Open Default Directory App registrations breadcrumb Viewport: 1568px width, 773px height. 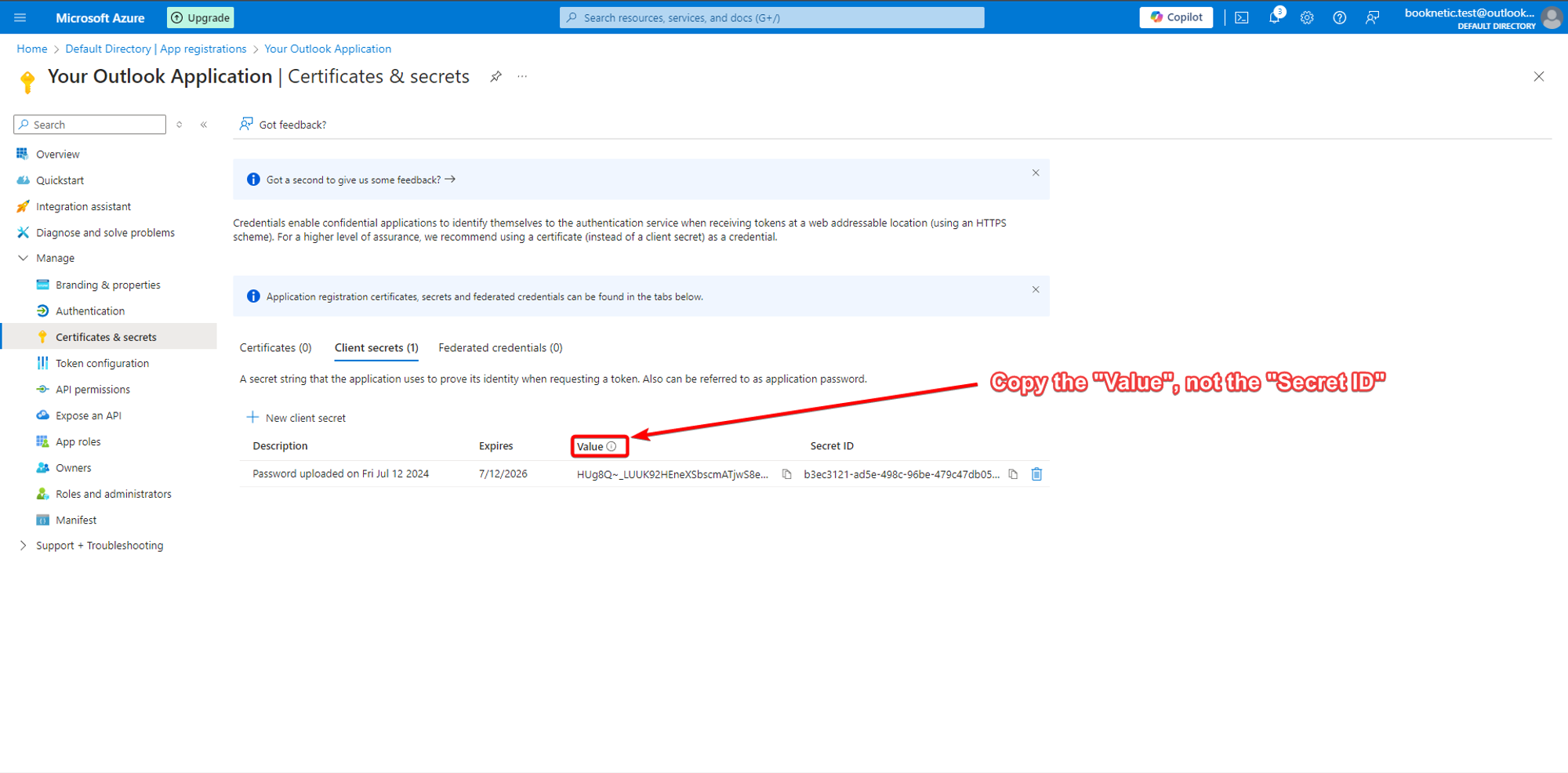(156, 49)
